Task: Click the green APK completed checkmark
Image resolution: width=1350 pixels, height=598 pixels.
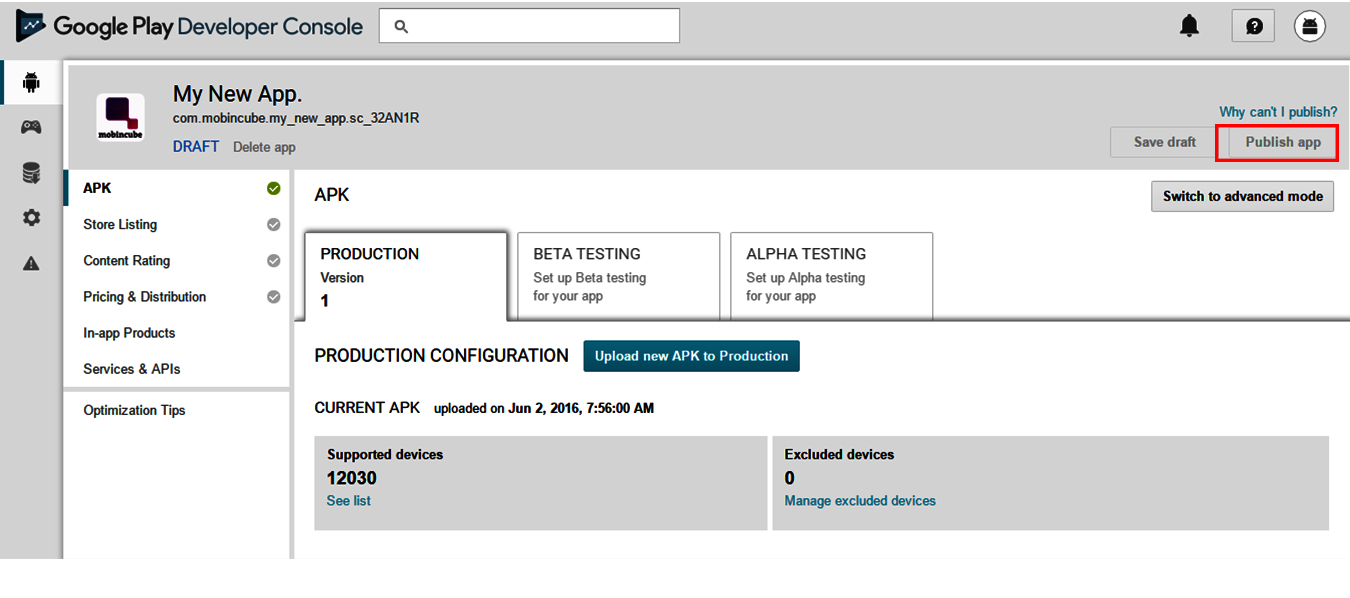Action: [273, 188]
